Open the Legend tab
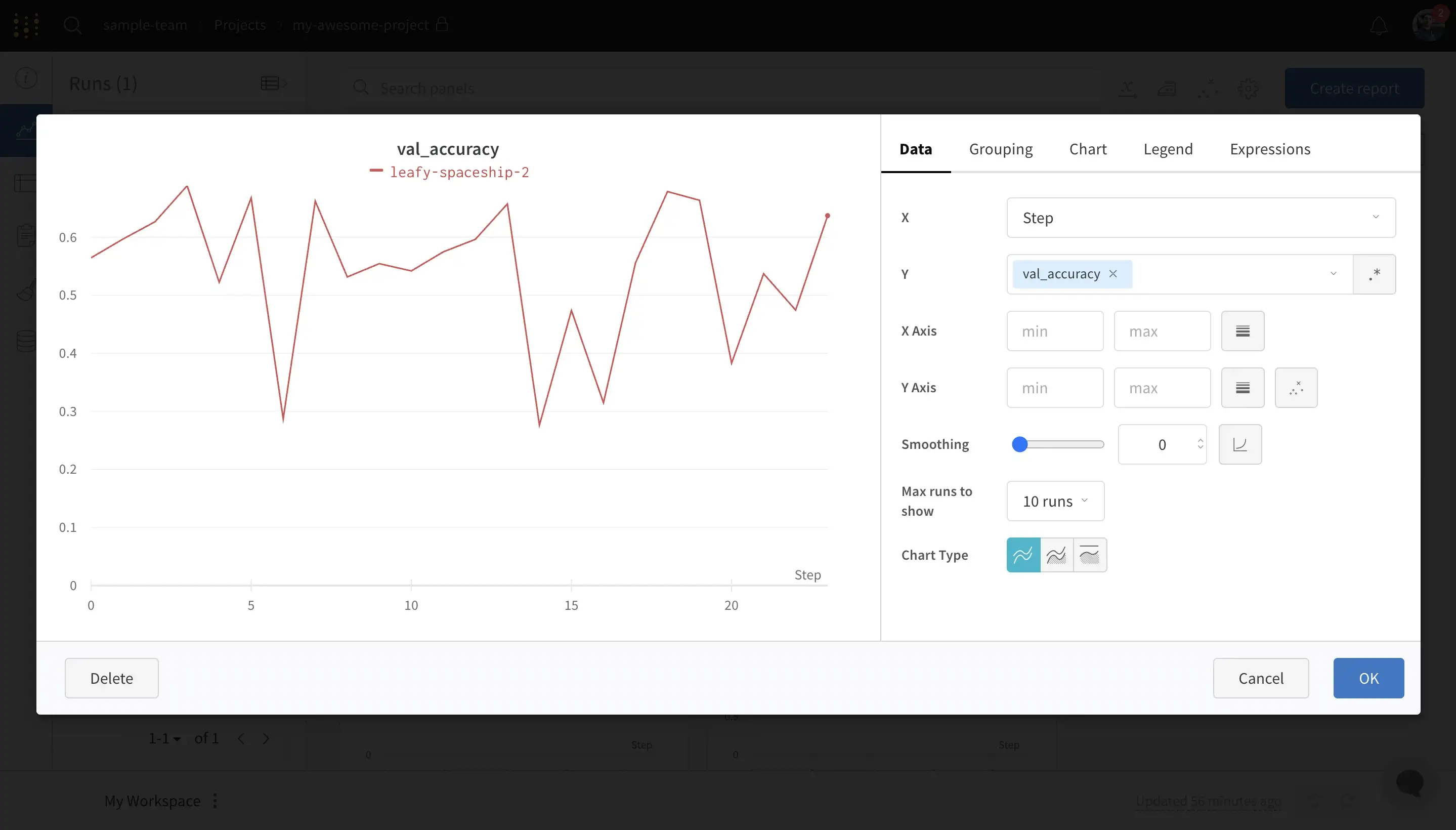 1168,149
